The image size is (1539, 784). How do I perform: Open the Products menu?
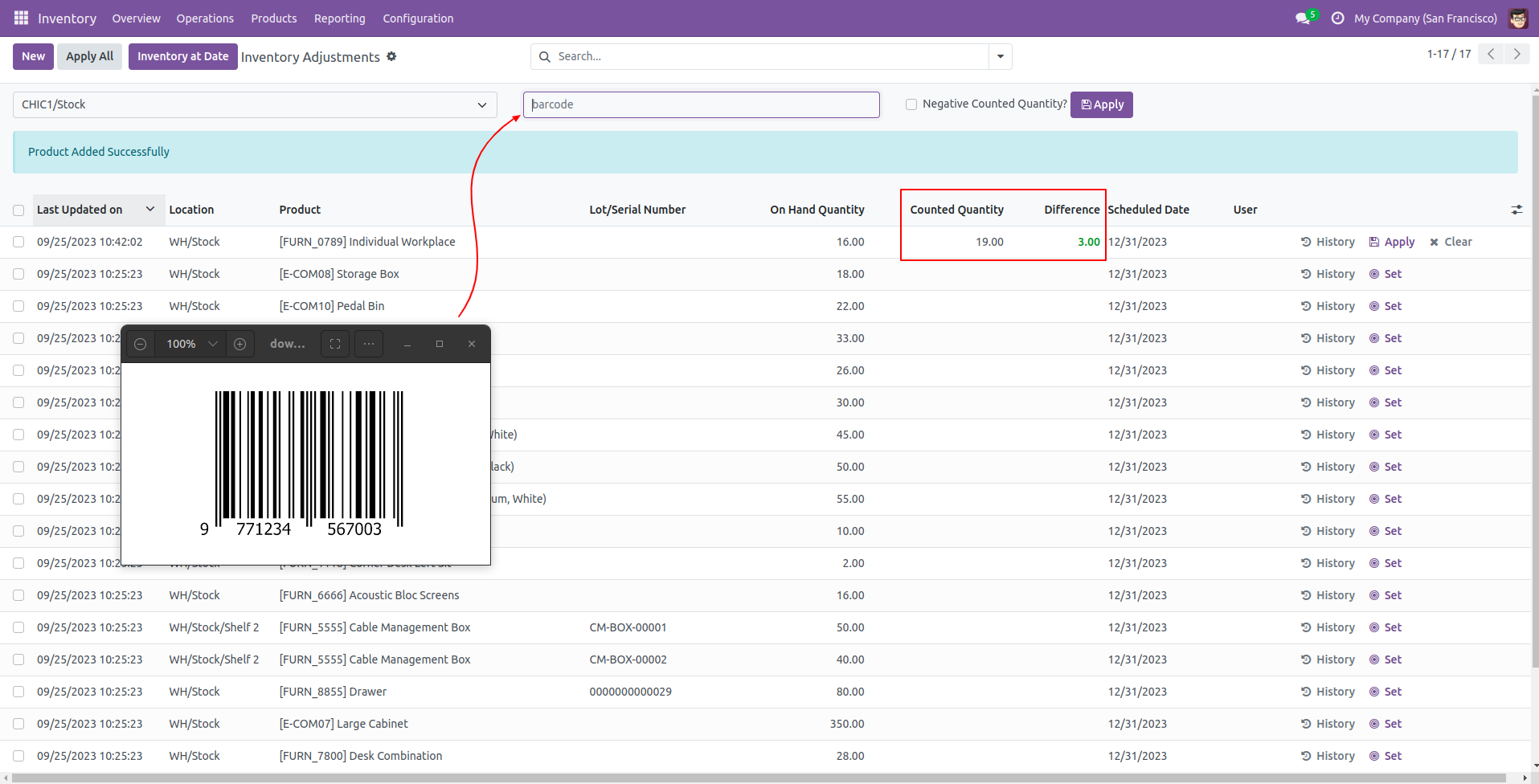coord(274,18)
